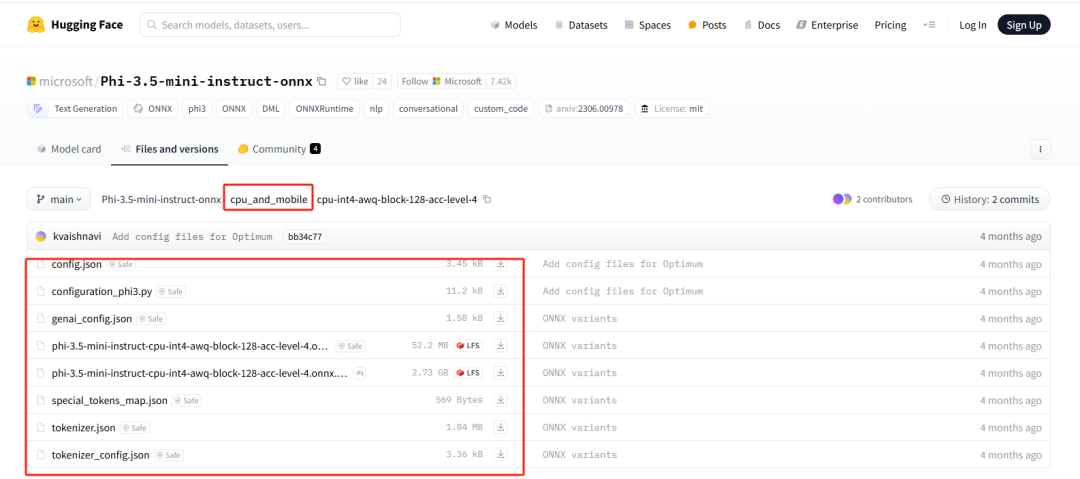Expand the more navigation menu icon
The width and height of the screenshot is (1080, 479).
click(929, 25)
